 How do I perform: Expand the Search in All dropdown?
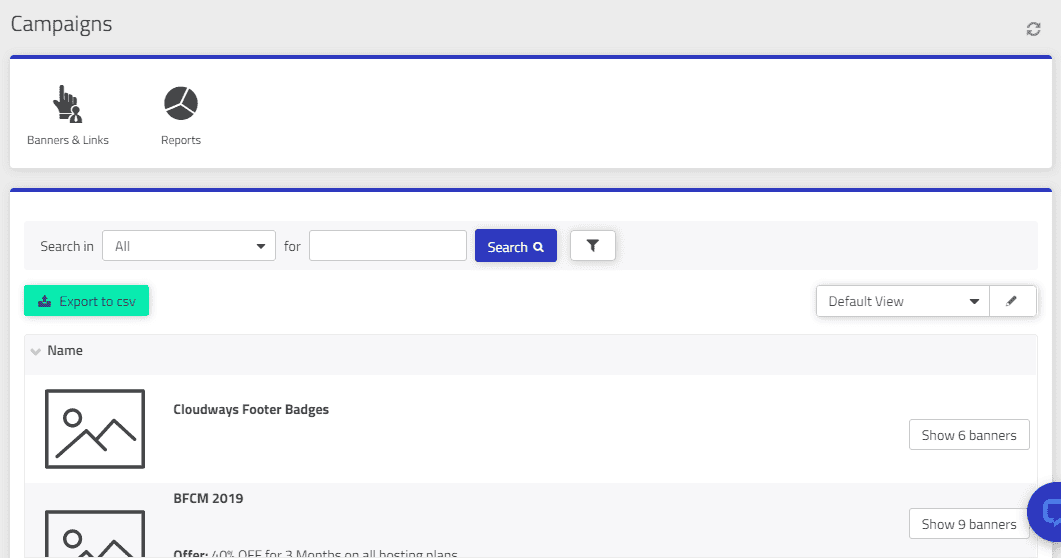coord(189,246)
